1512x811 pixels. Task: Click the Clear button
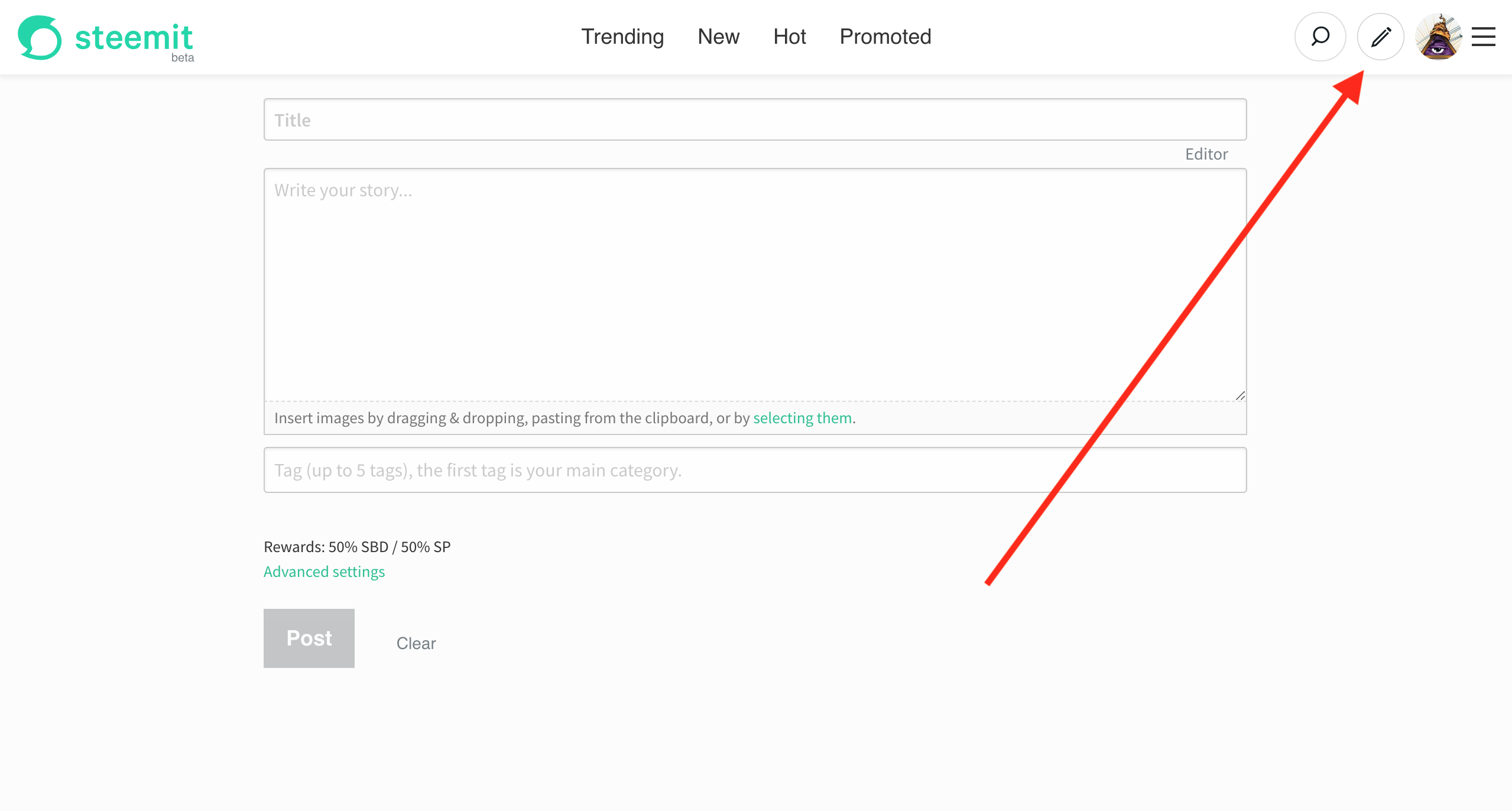pyautogui.click(x=416, y=643)
